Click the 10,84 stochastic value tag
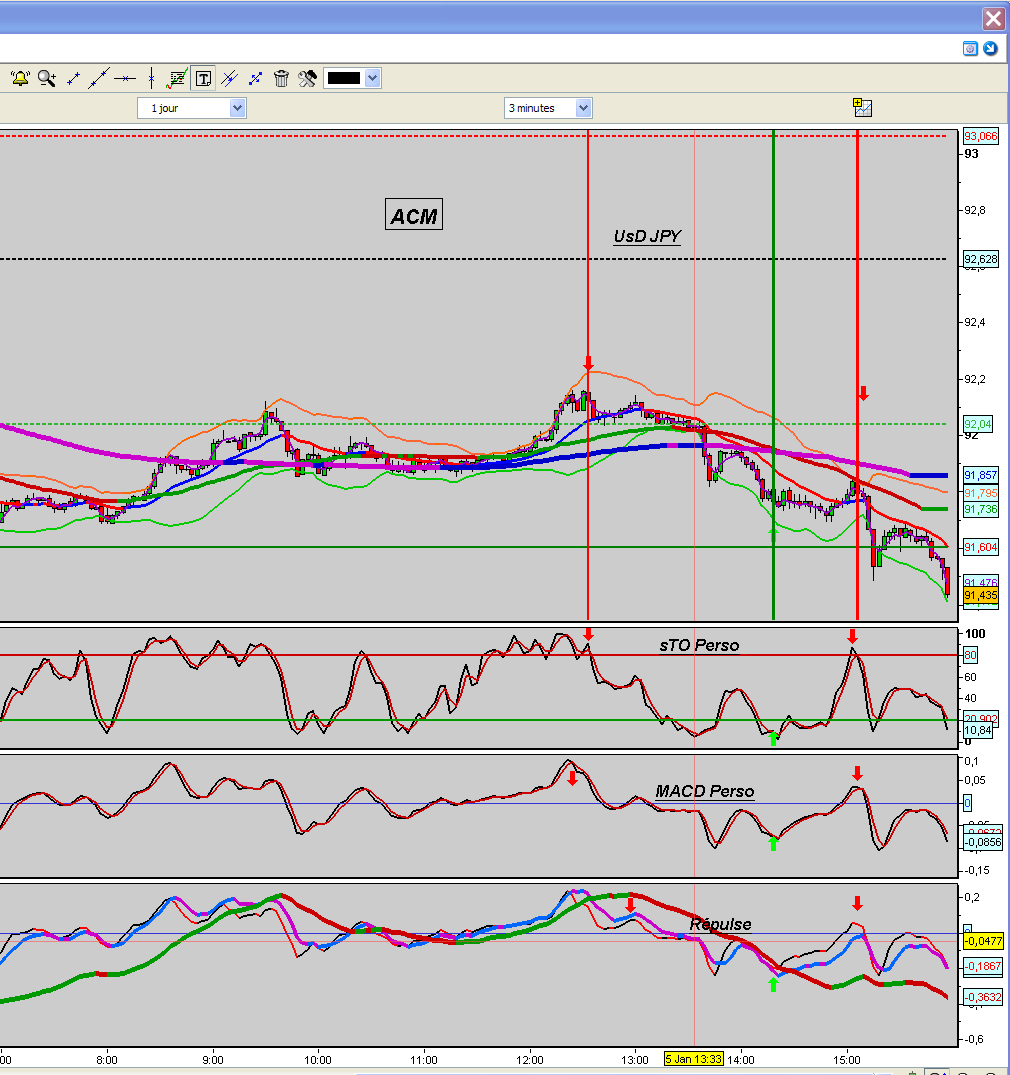 point(978,730)
